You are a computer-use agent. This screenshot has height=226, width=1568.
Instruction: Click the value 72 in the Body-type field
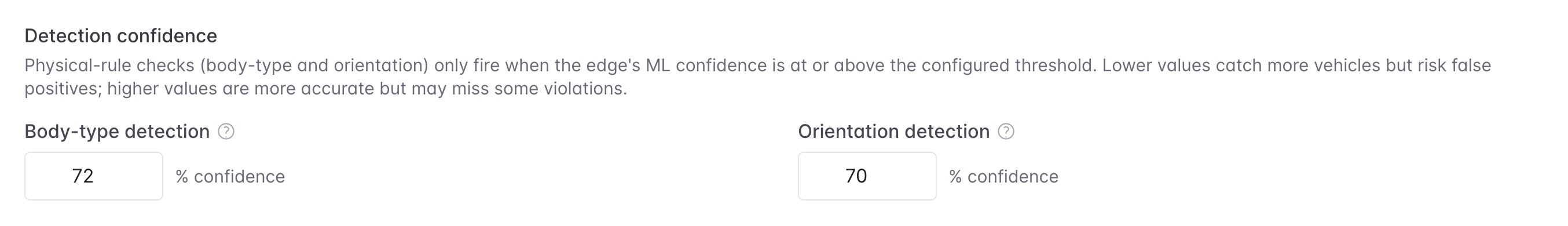point(83,176)
